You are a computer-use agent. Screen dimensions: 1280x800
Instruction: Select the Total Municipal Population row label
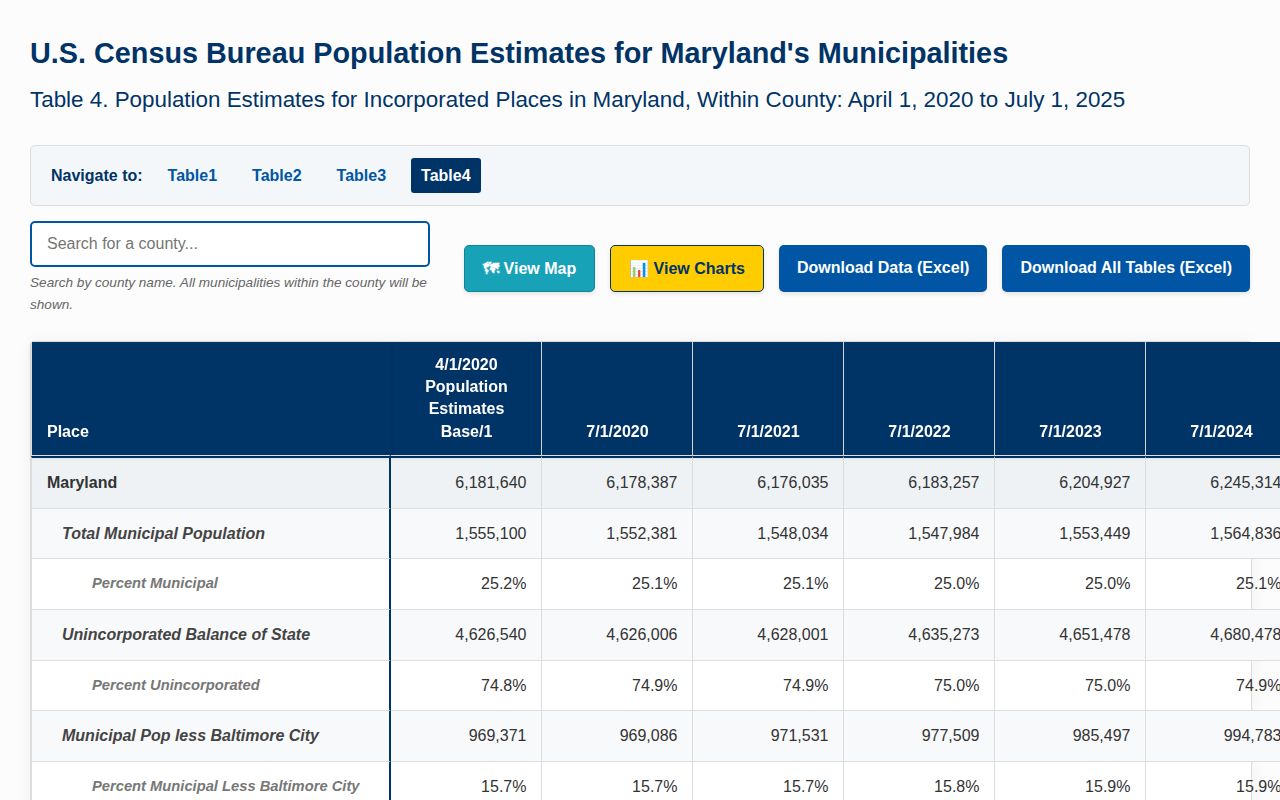[163, 534]
